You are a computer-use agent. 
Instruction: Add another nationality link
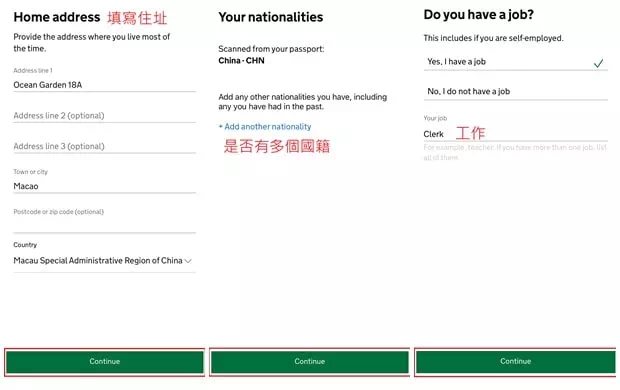(x=265, y=127)
